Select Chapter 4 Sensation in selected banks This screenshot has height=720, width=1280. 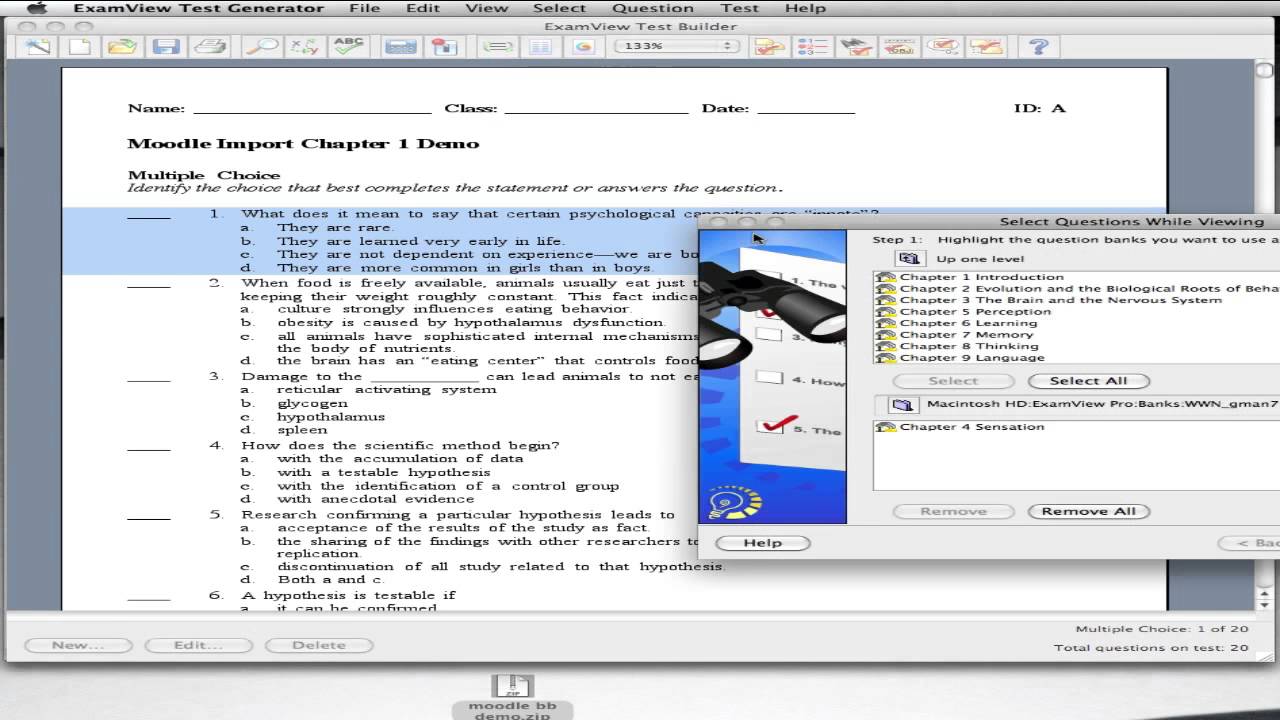[960, 427]
